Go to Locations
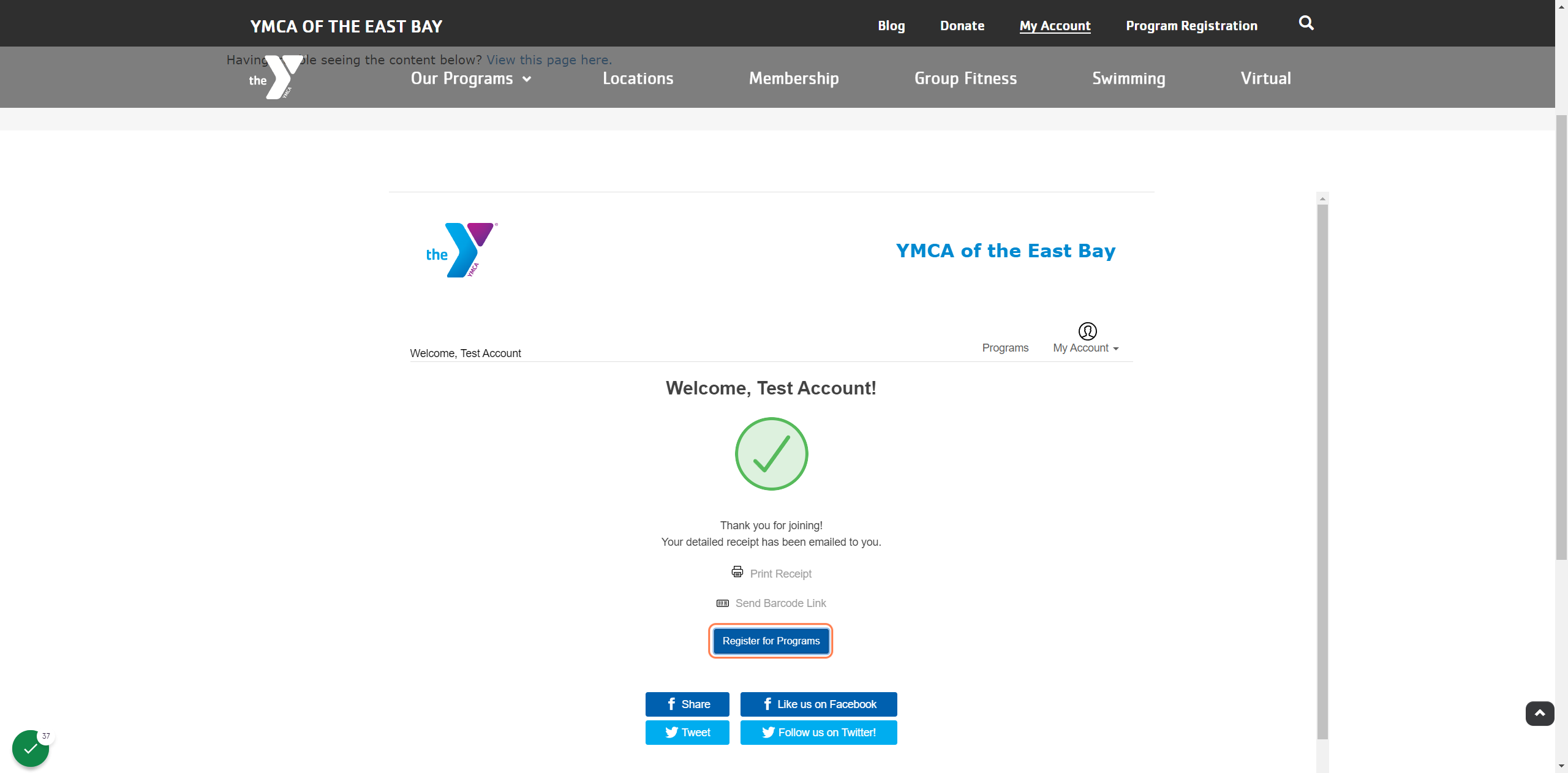The width and height of the screenshot is (1568, 773). 638,78
